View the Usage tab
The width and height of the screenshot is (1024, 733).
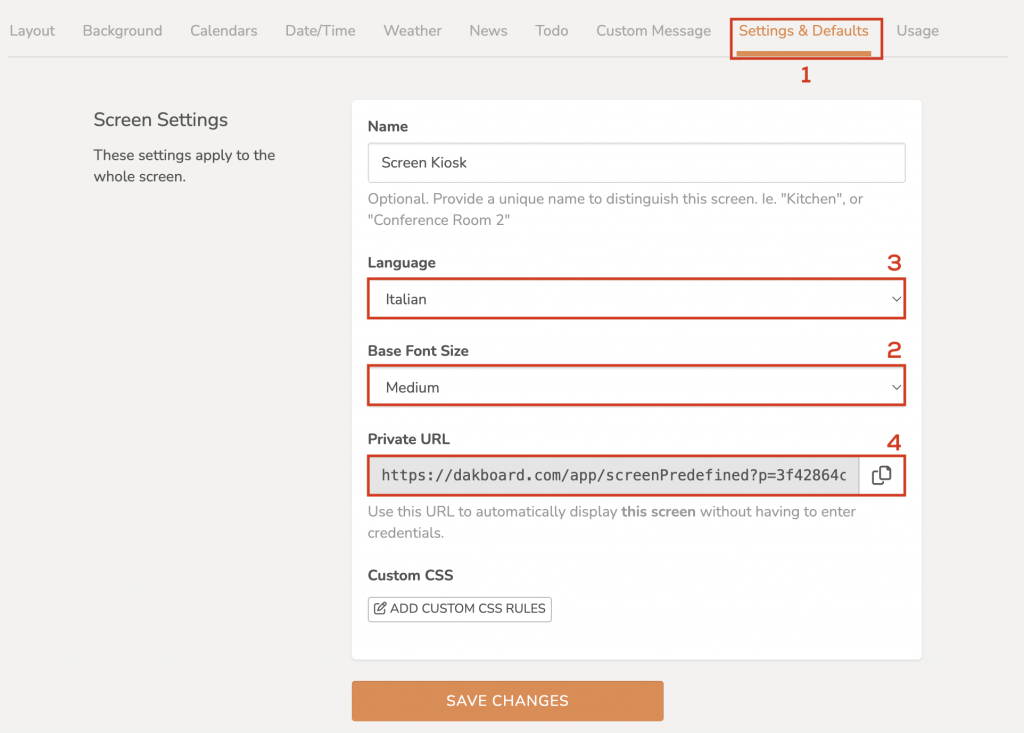click(x=917, y=31)
